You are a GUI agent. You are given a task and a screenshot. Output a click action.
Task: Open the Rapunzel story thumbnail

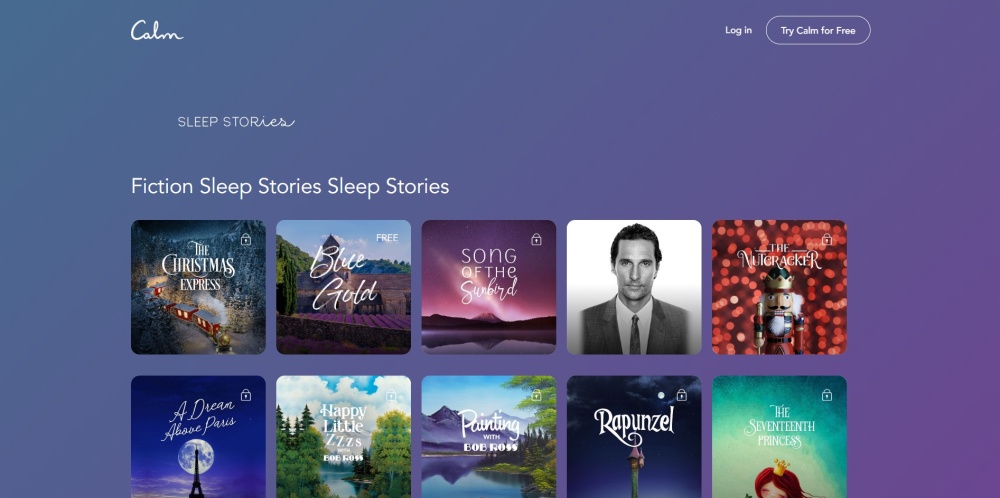(634, 437)
